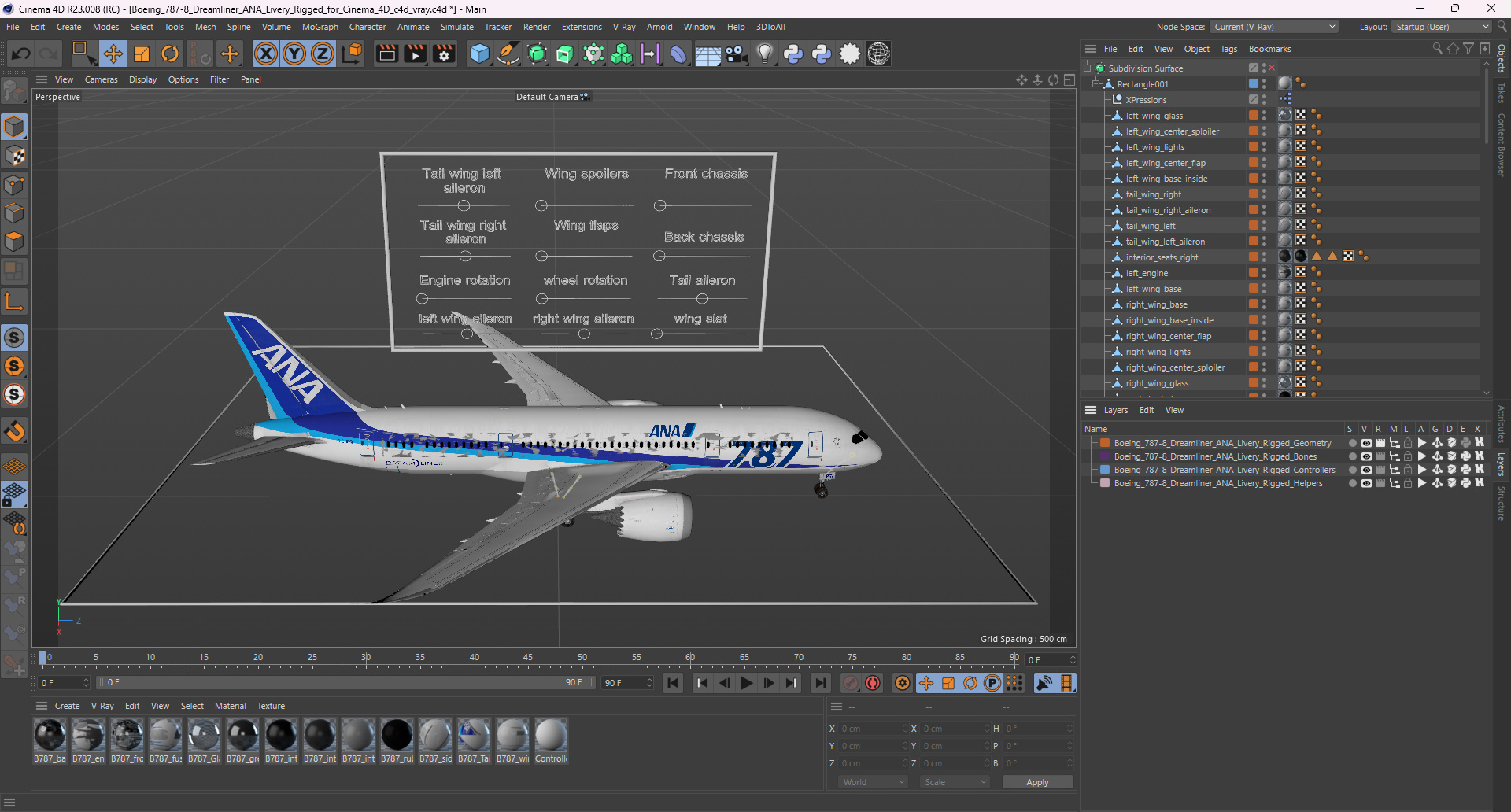Click the Camera object icon
This screenshot has width=1511, height=812.
click(736, 54)
